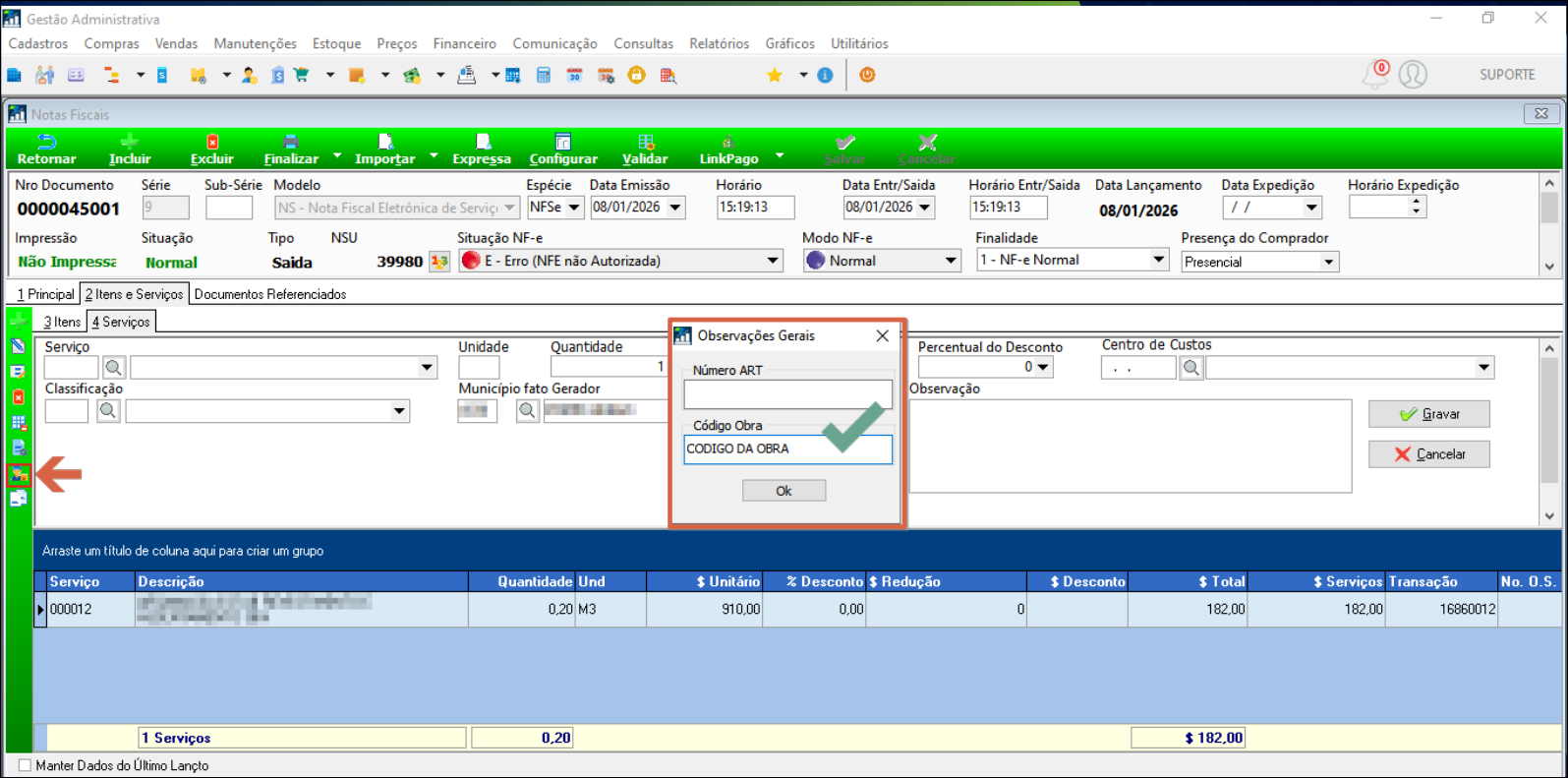Image resolution: width=1568 pixels, height=778 pixels.
Task: Click the yellow star favorites icon
Action: coord(775,76)
